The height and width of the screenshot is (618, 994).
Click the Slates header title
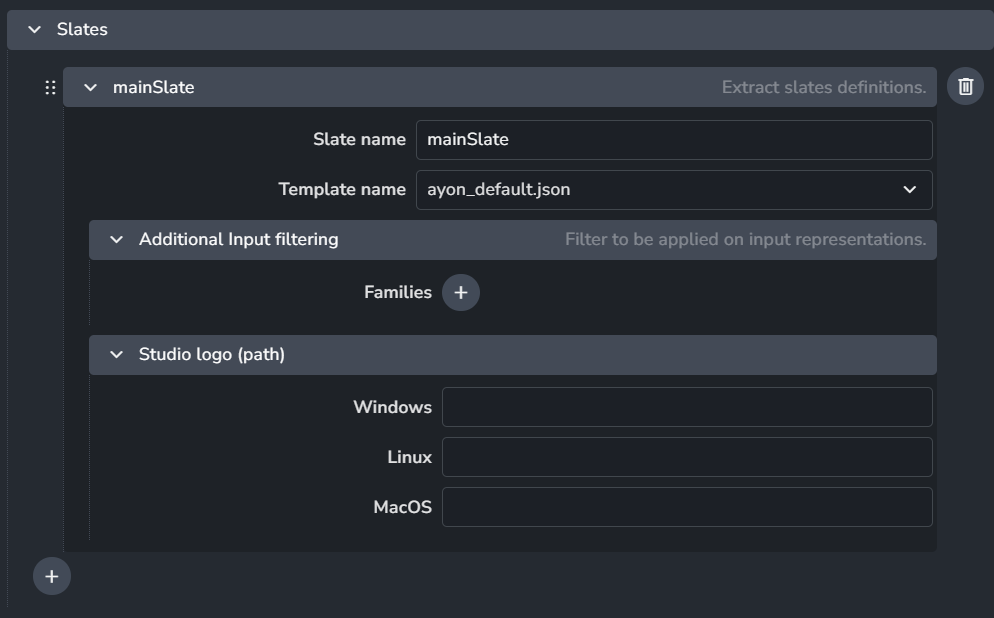pos(82,30)
